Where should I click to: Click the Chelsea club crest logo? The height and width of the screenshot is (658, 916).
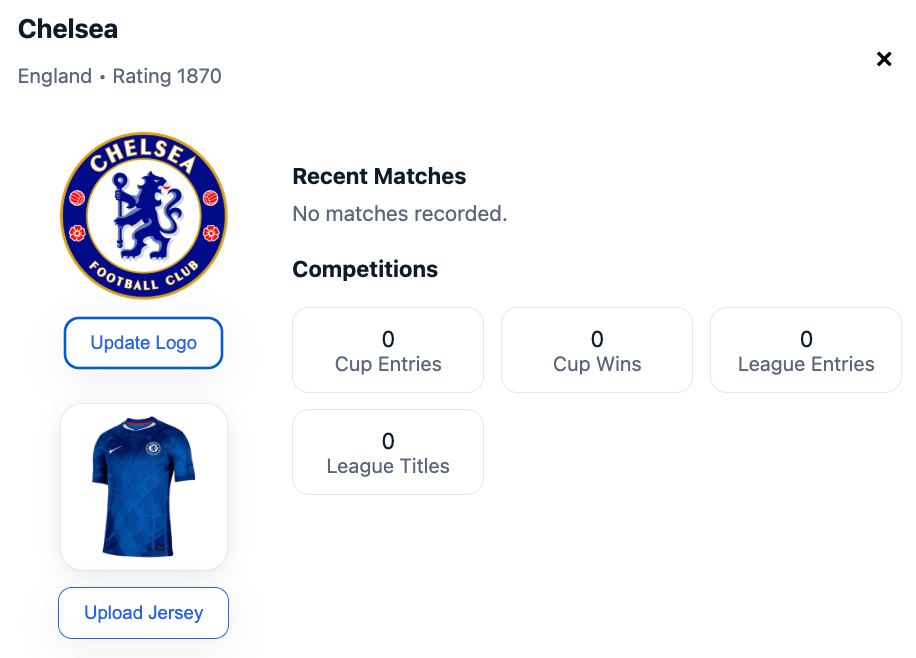point(144,216)
